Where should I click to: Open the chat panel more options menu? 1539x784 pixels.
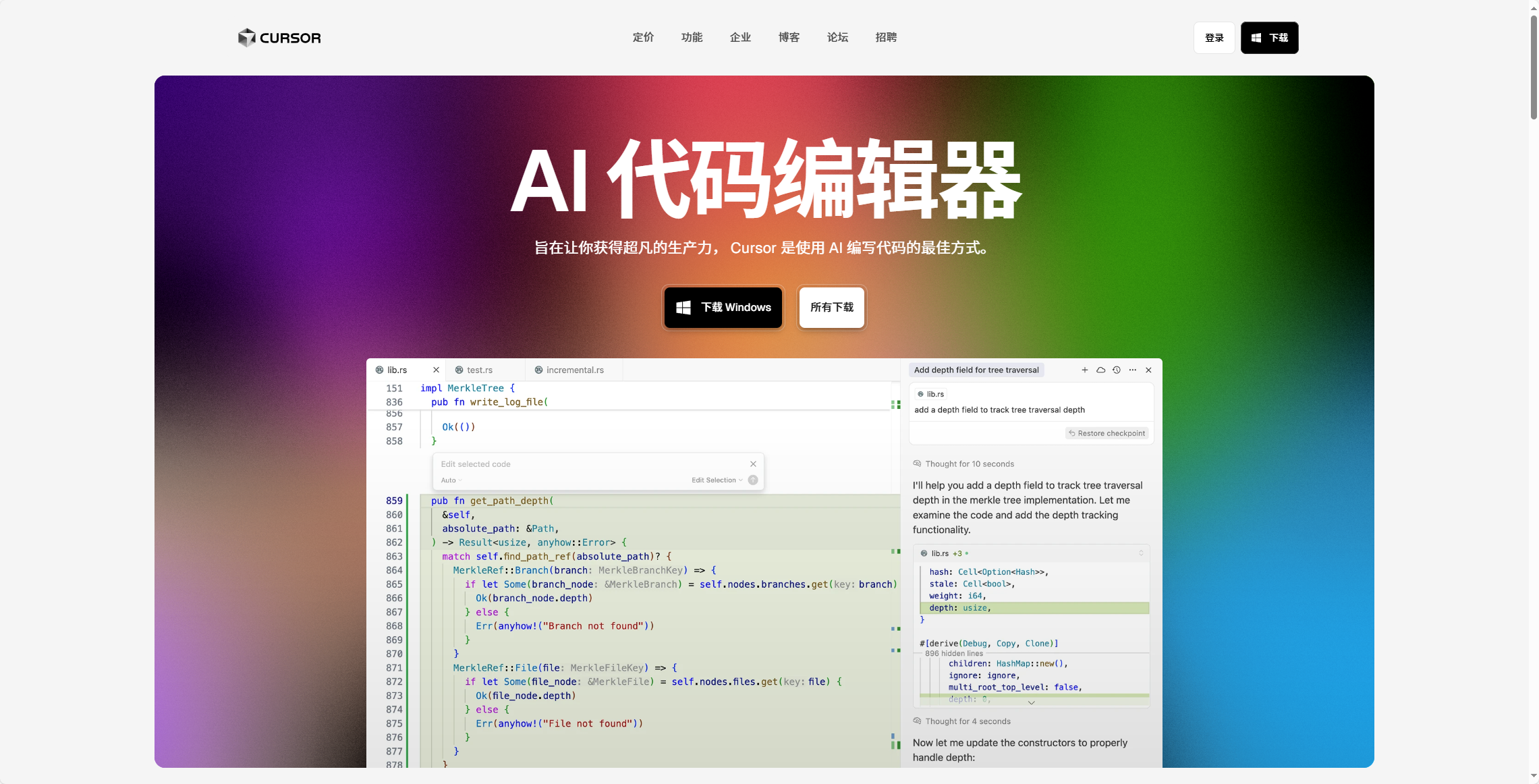point(1133,370)
